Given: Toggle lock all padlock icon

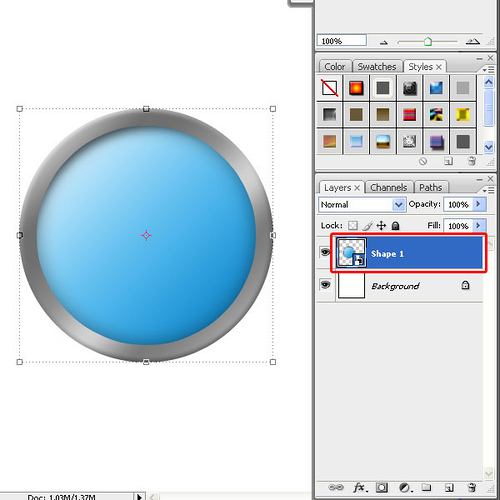Looking at the screenshot, I should 395,226.
